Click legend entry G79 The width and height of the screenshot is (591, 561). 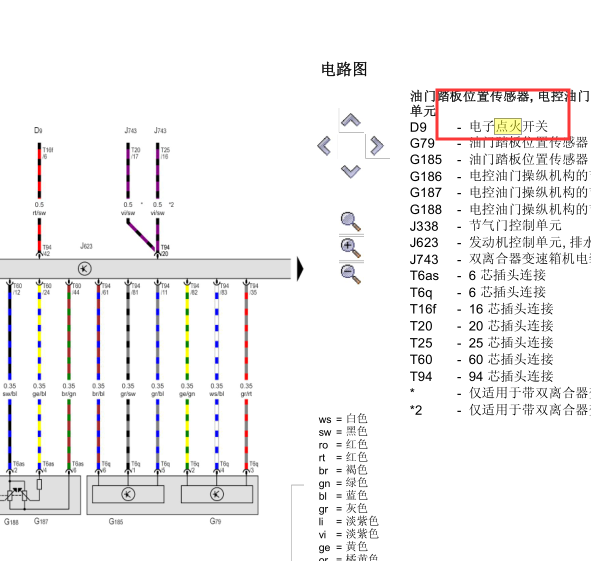point(500,143)
